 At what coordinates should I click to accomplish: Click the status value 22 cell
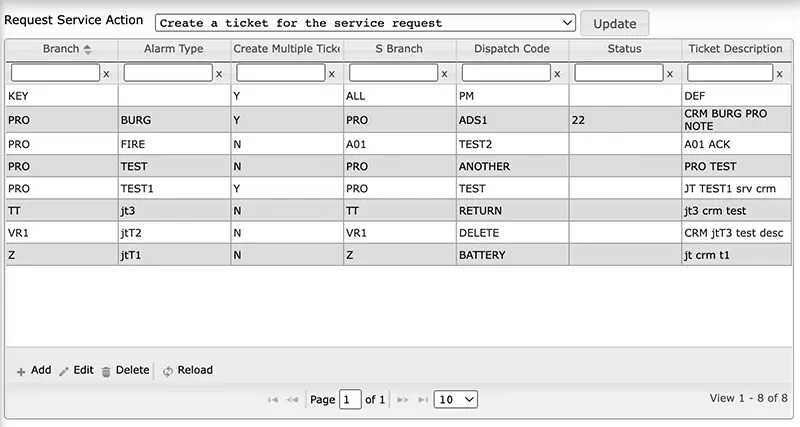point(625,120)
